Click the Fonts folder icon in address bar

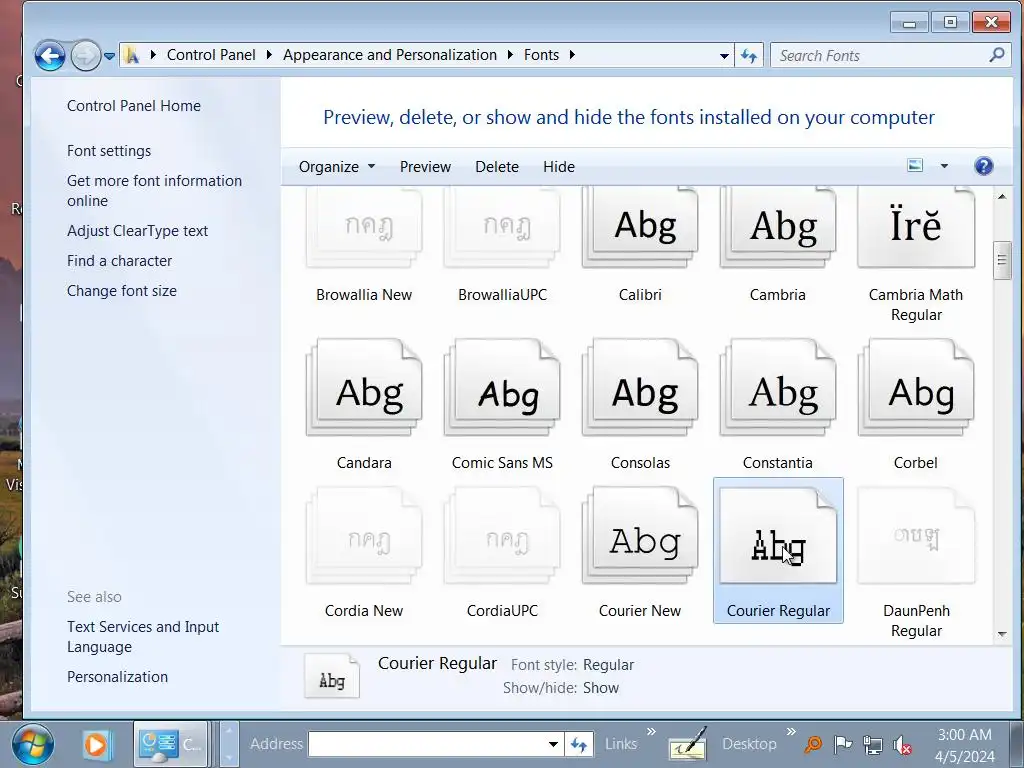coord(132,56)
